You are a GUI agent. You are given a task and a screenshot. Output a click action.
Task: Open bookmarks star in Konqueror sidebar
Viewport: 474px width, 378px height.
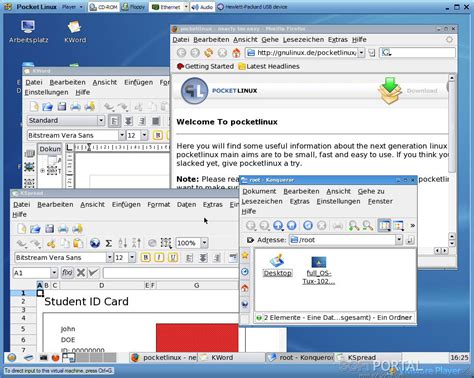coord(245,255)
